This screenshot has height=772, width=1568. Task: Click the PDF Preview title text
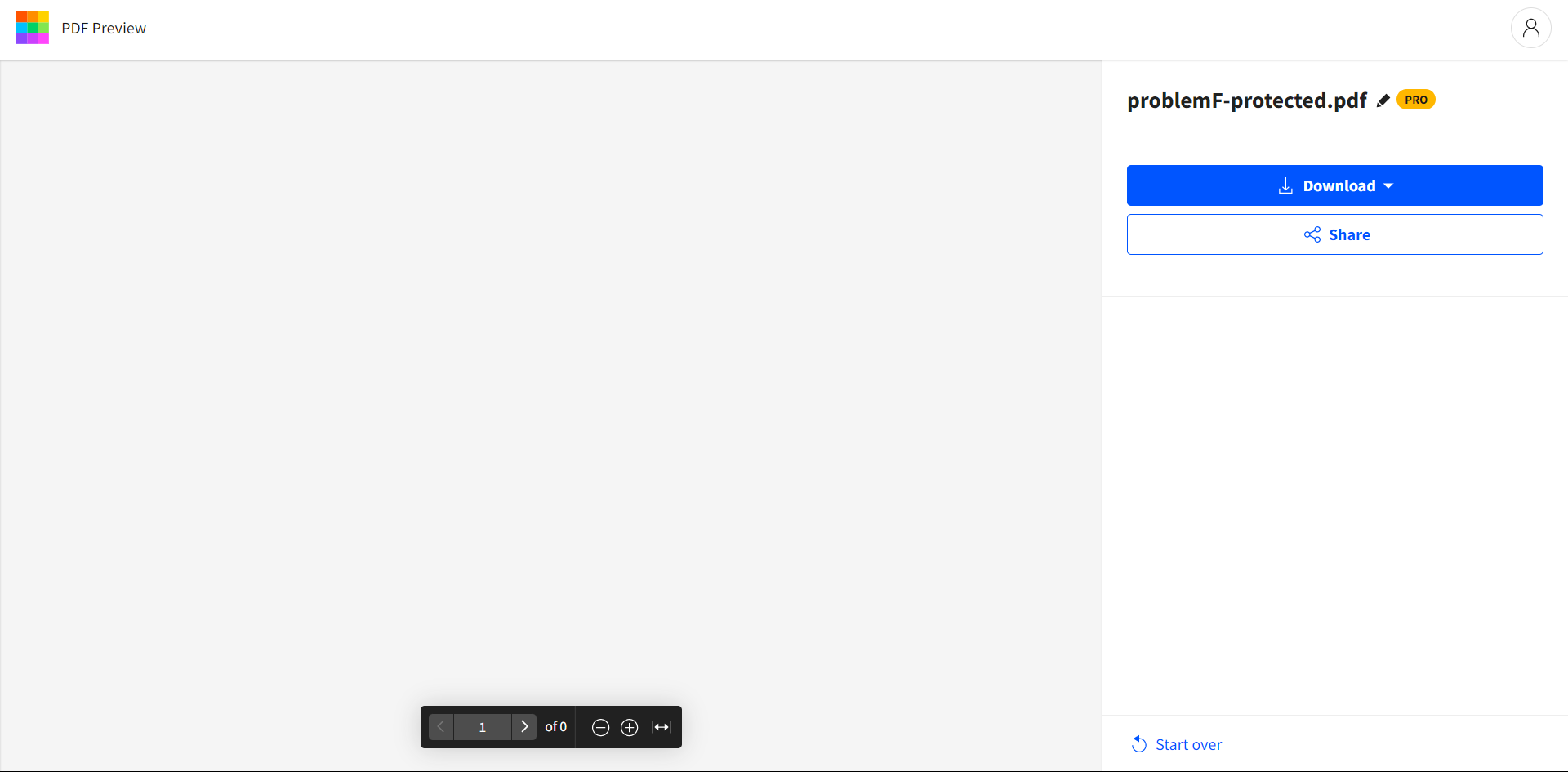(x=104, y=28)
